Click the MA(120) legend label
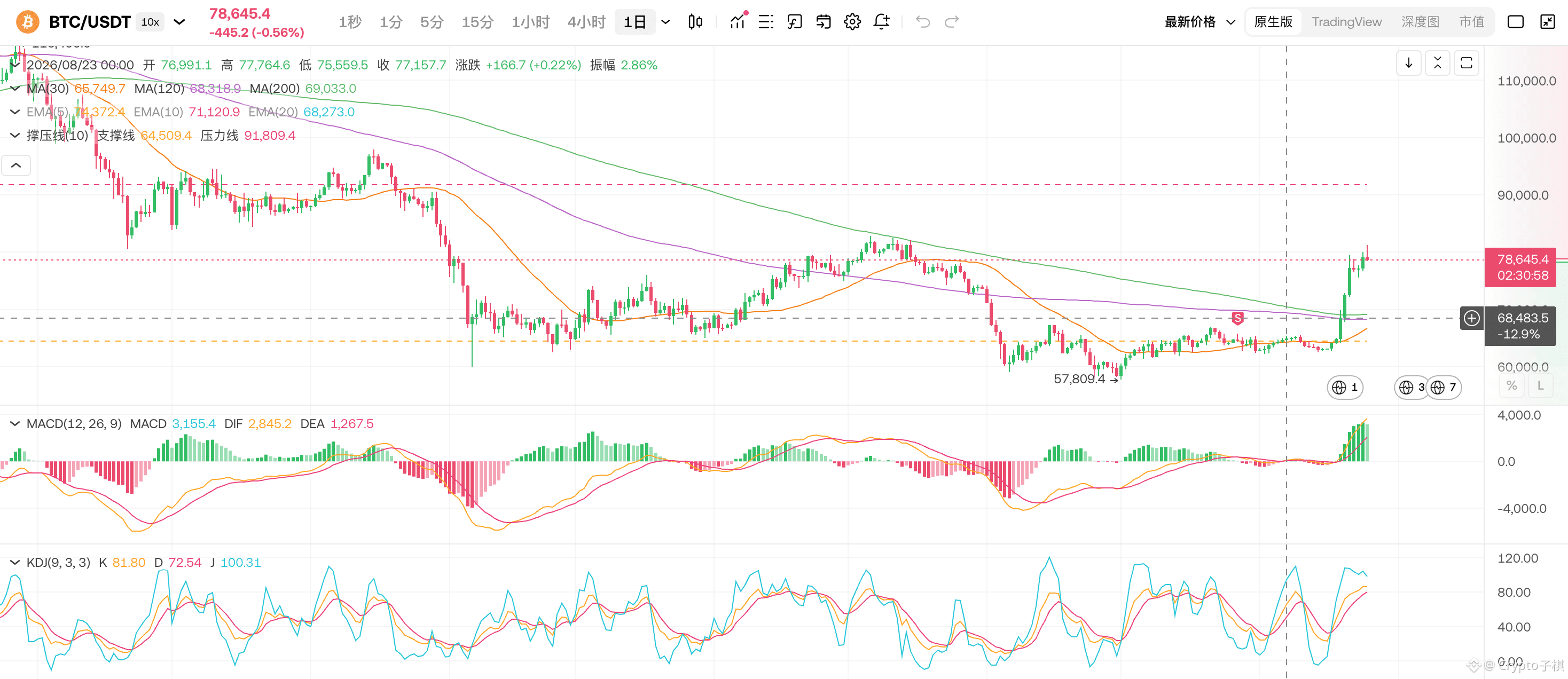The width and height of the screenshot is (1568, 679). click(159, 88)
